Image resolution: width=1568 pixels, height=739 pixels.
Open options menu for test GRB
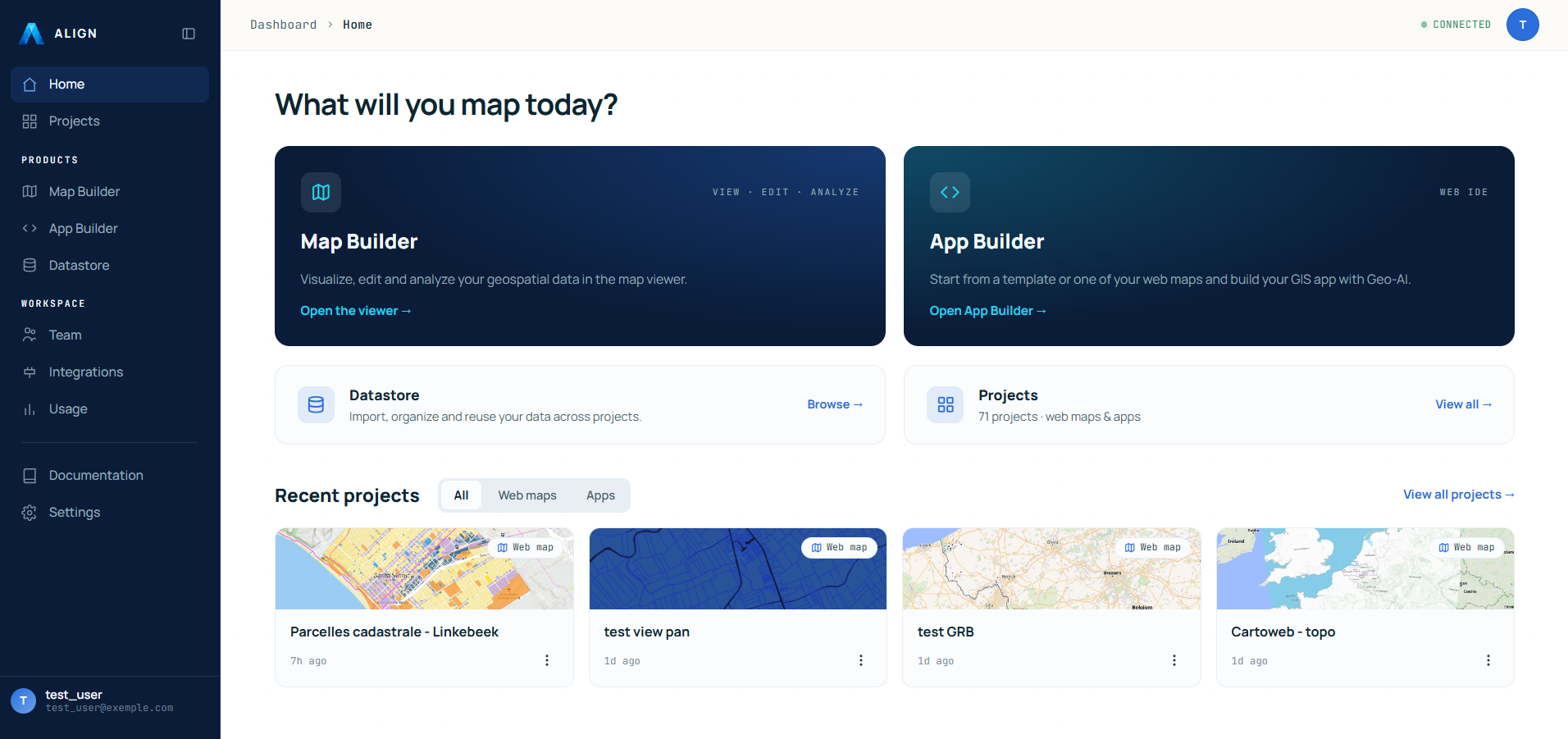tap(1174, 660)
